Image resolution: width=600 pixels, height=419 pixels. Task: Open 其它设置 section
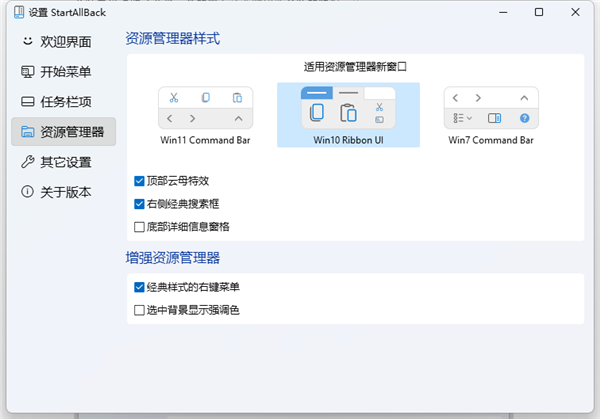coord(64,162)
